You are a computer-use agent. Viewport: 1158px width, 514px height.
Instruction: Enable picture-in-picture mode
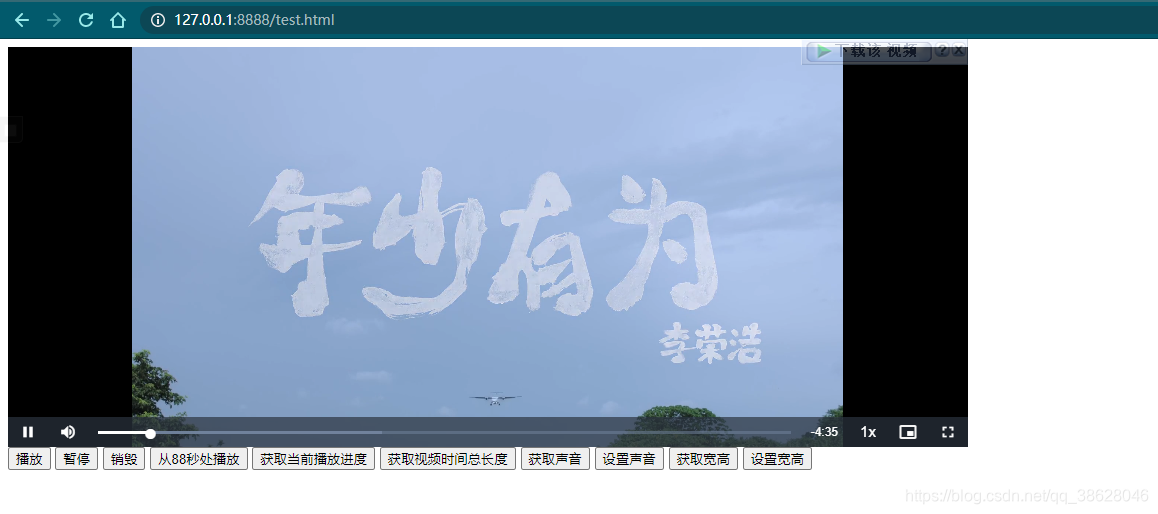click(908, 433)
